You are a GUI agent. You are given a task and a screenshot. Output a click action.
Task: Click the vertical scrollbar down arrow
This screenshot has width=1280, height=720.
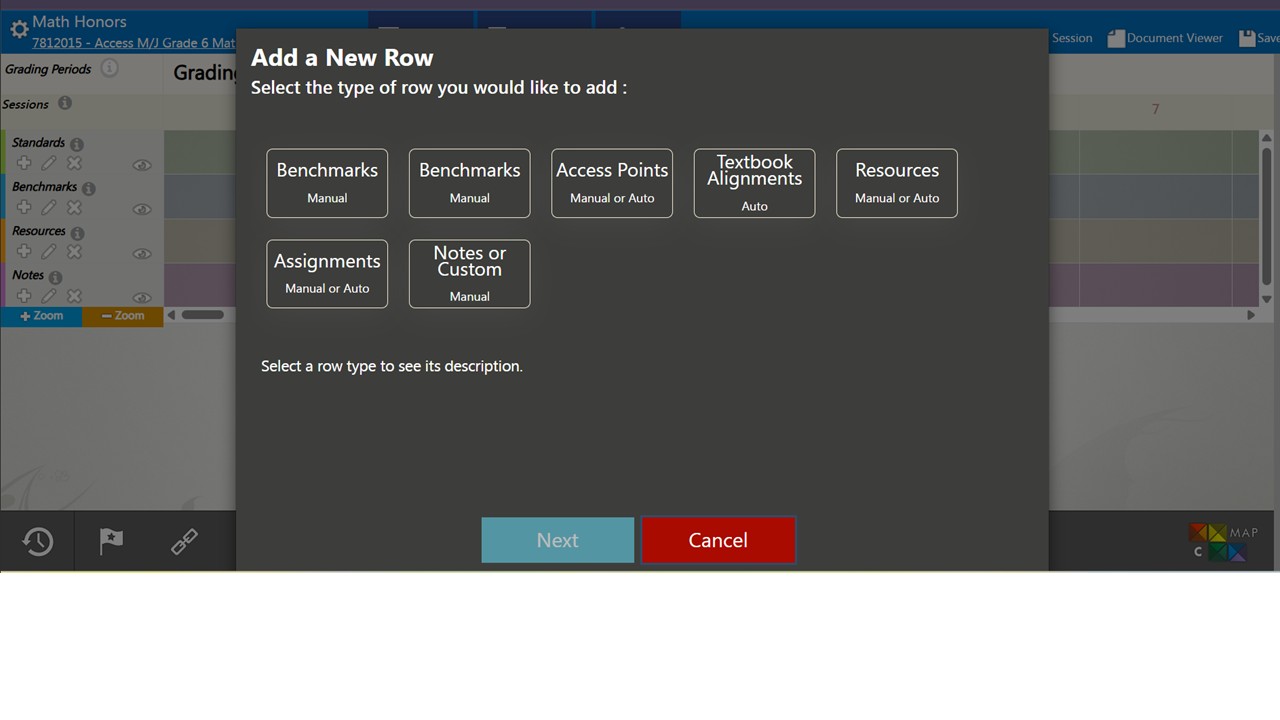[1266, 299]
